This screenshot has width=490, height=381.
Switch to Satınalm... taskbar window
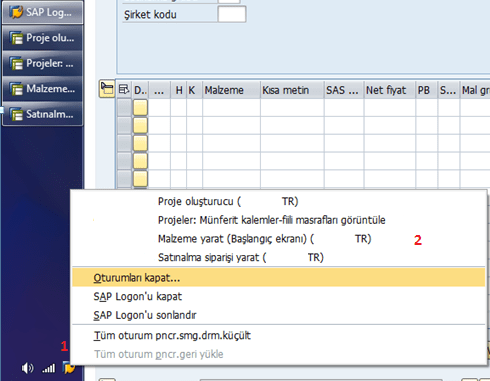[x=42, y=114]
